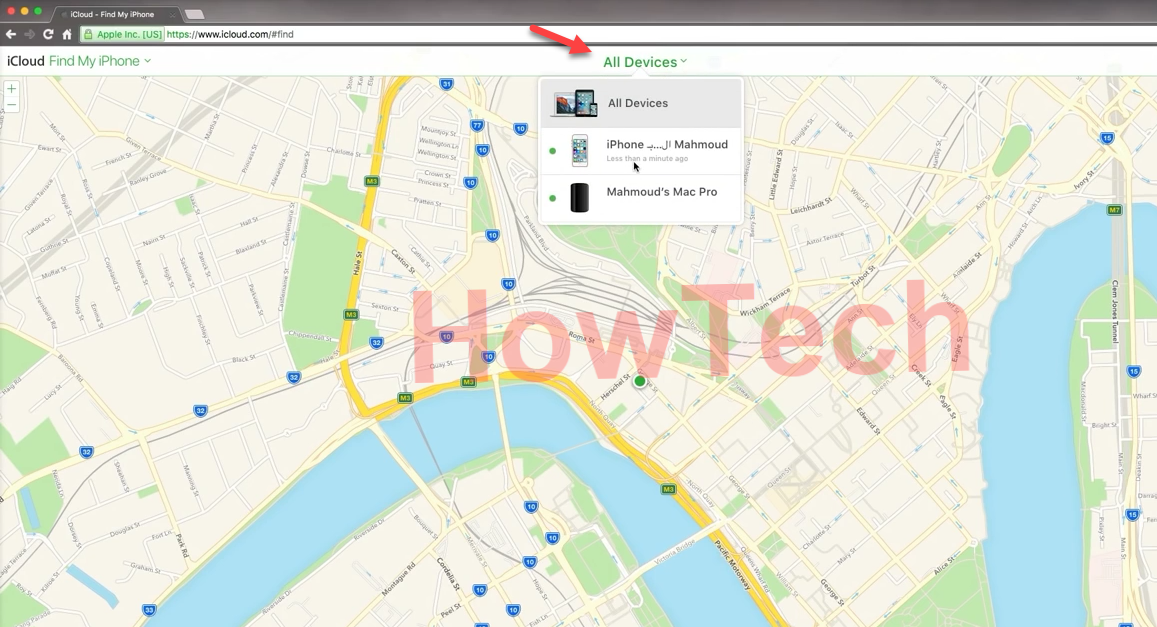Screen dimensions: 1157x627
Task: Click the Hale St label on the map
Action: (358, 263)
